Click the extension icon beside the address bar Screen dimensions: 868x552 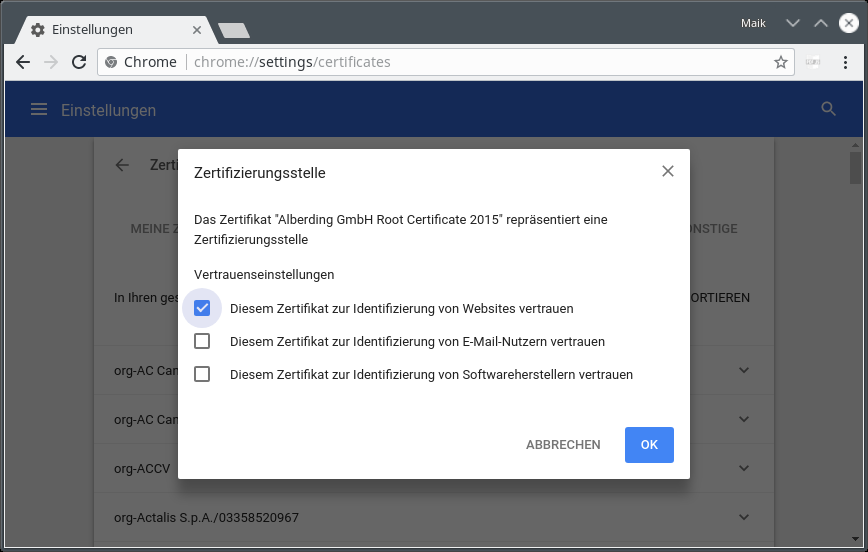click(x=814, y=62)
